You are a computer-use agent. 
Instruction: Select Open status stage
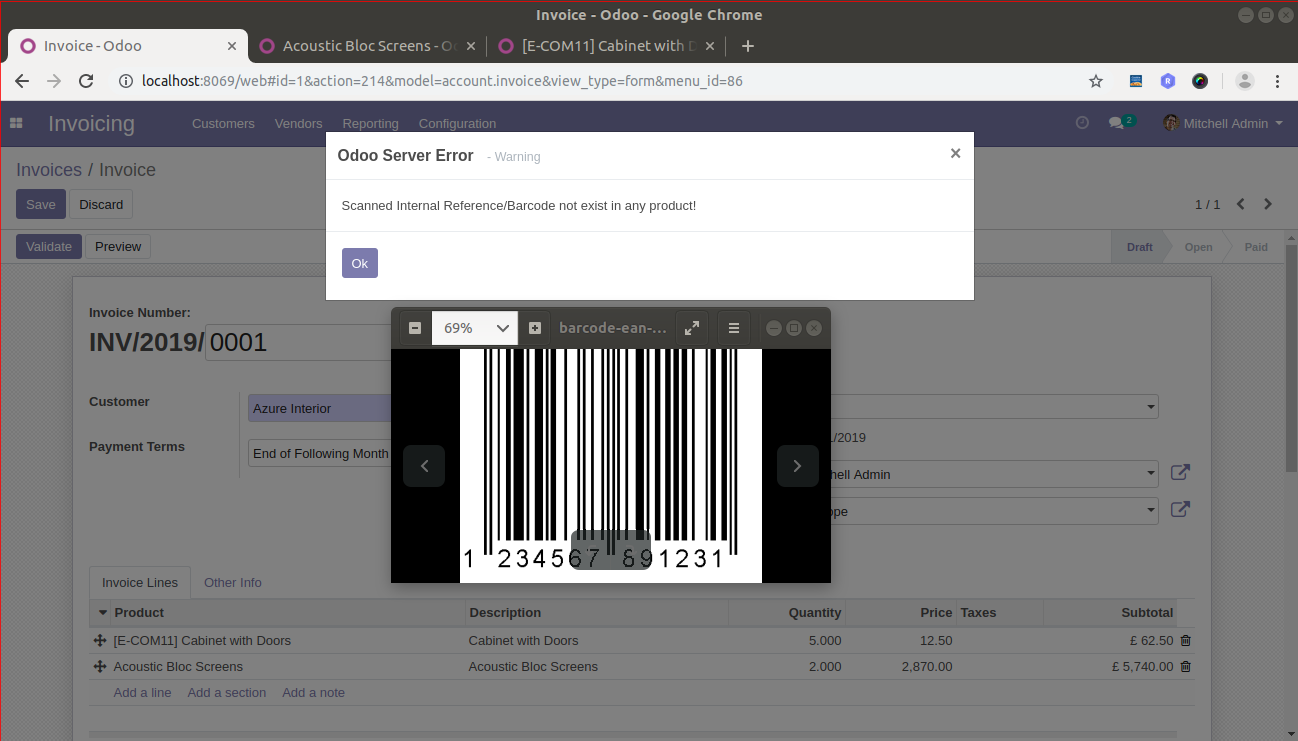coord(1198,247)
